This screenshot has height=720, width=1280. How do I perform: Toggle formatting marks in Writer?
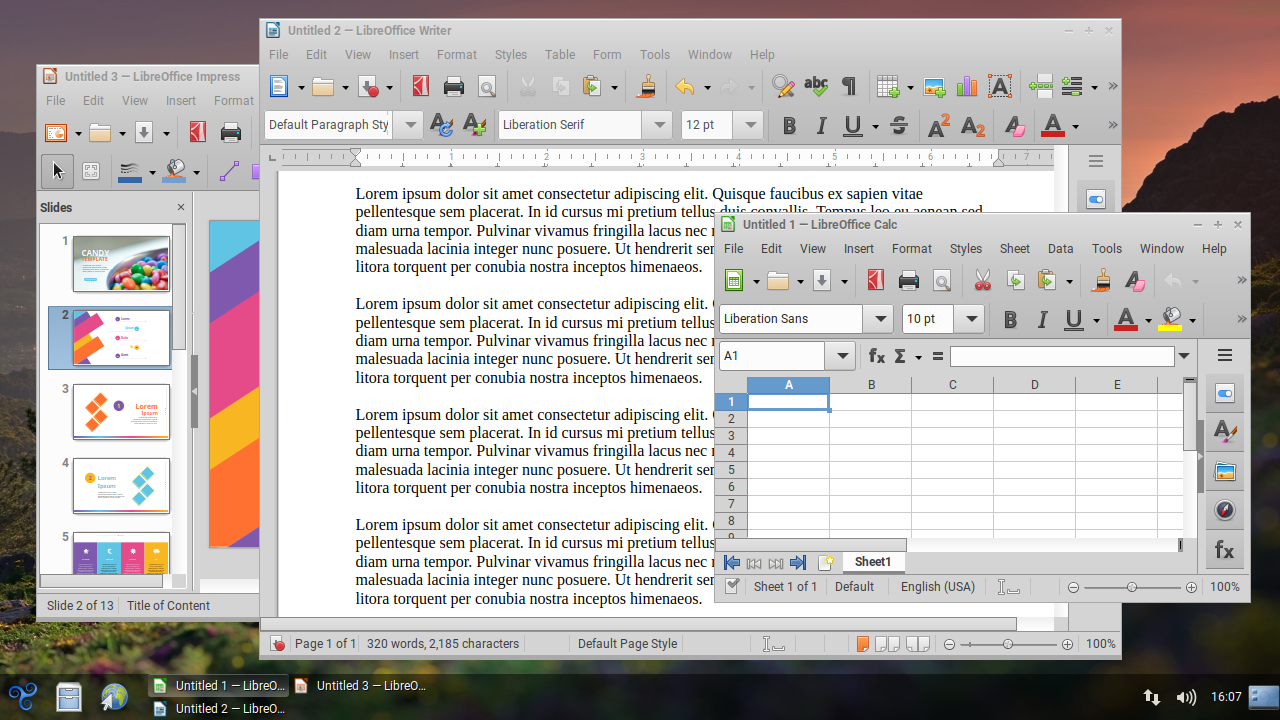849,87
